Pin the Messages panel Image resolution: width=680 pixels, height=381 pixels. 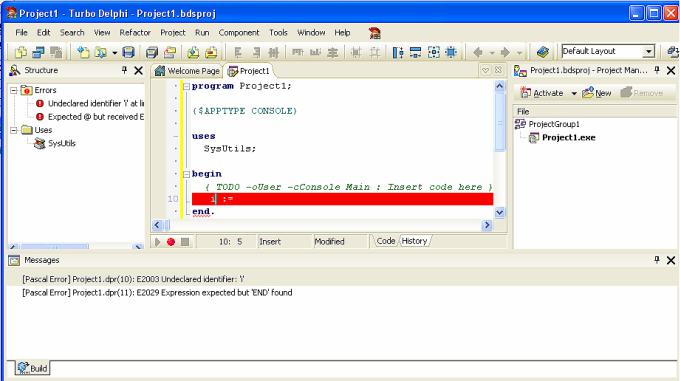click(657, 260)
